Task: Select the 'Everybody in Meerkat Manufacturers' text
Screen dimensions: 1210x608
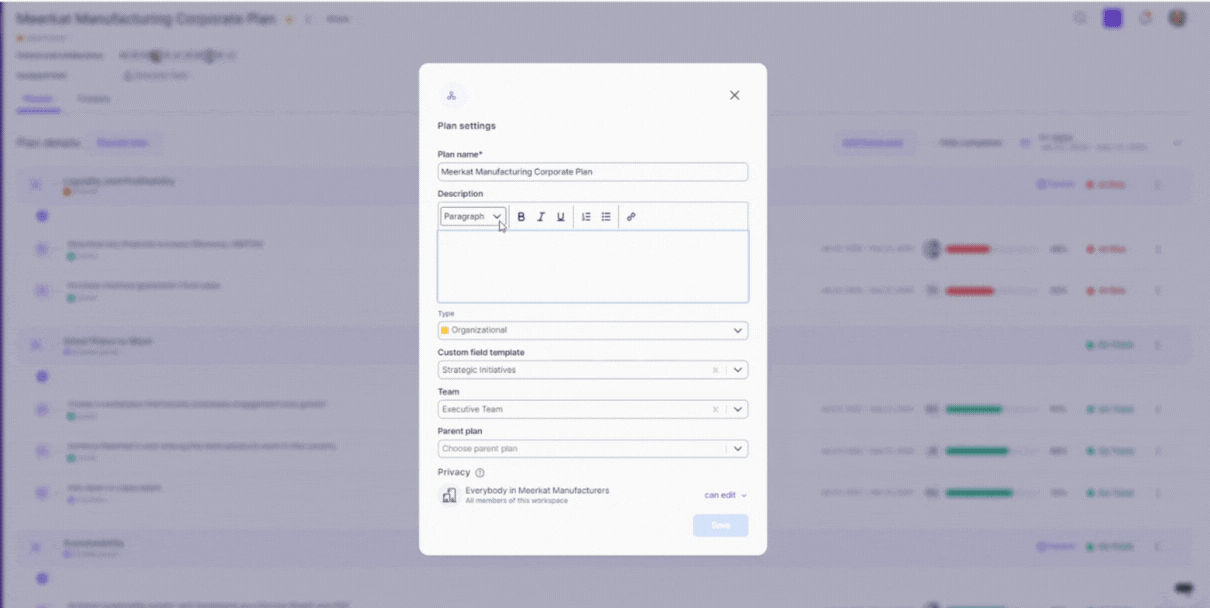Action: 537,490
